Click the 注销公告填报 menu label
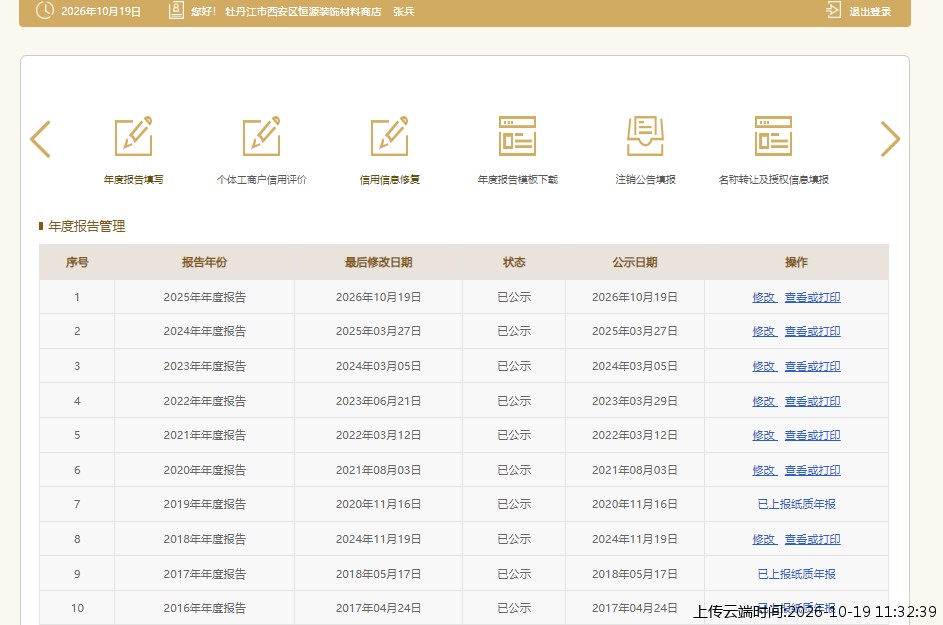Image resolution: width=943 pixels, height=625 pixels. click(x=645, y=180)
